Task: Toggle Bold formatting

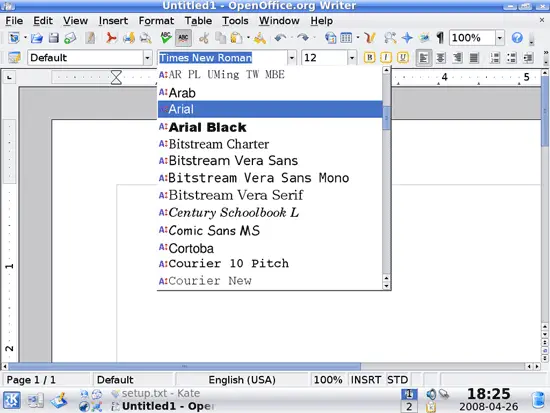Action: tap(369, 58)
